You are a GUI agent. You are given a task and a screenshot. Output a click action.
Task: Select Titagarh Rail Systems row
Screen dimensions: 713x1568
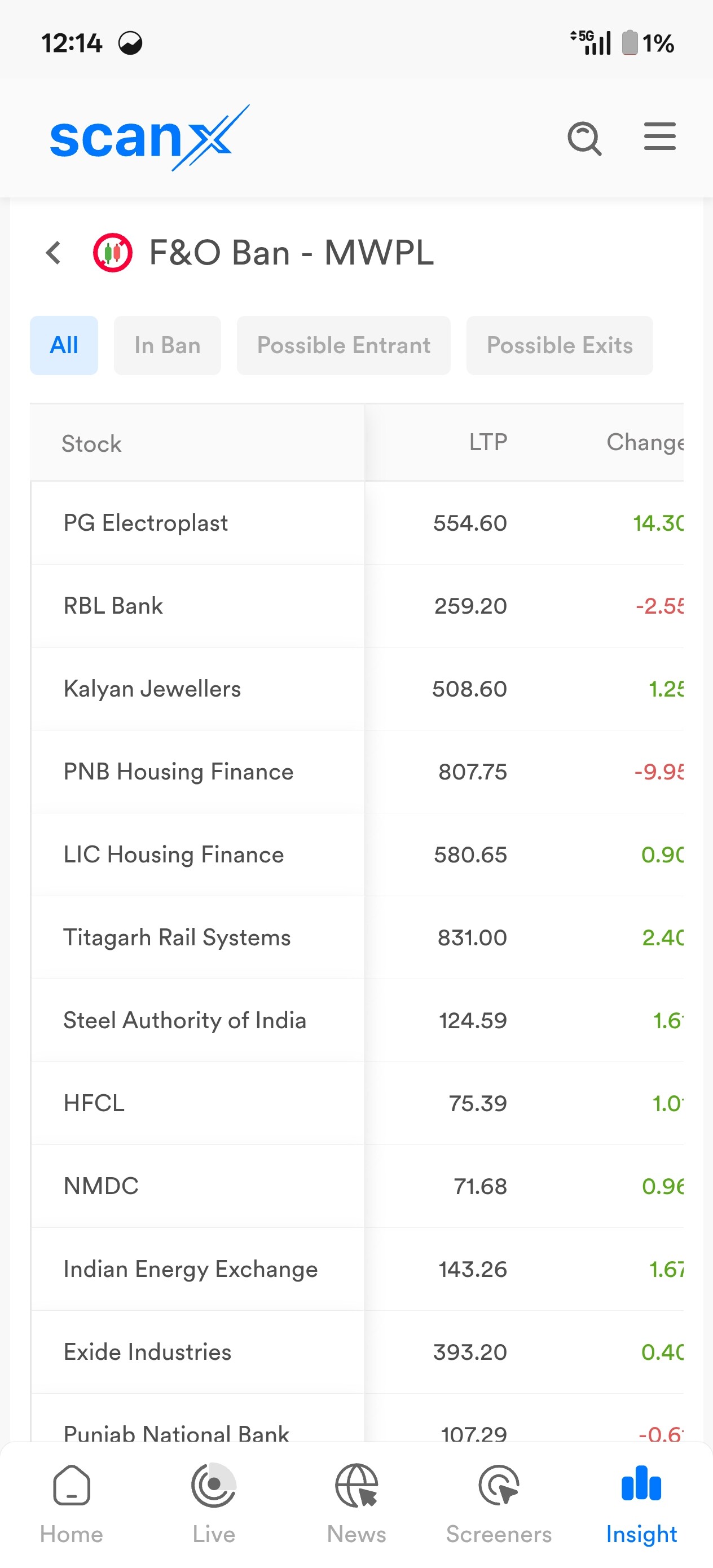click(x=177, y=937)
